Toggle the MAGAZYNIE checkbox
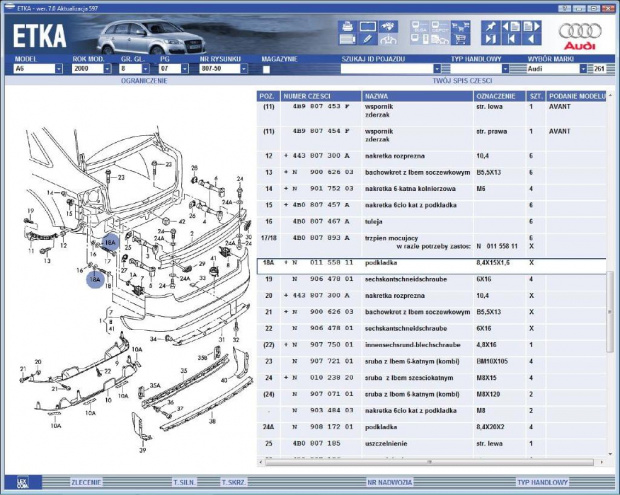620x495 pixels. pyautogui.click(x=267, y=70)
